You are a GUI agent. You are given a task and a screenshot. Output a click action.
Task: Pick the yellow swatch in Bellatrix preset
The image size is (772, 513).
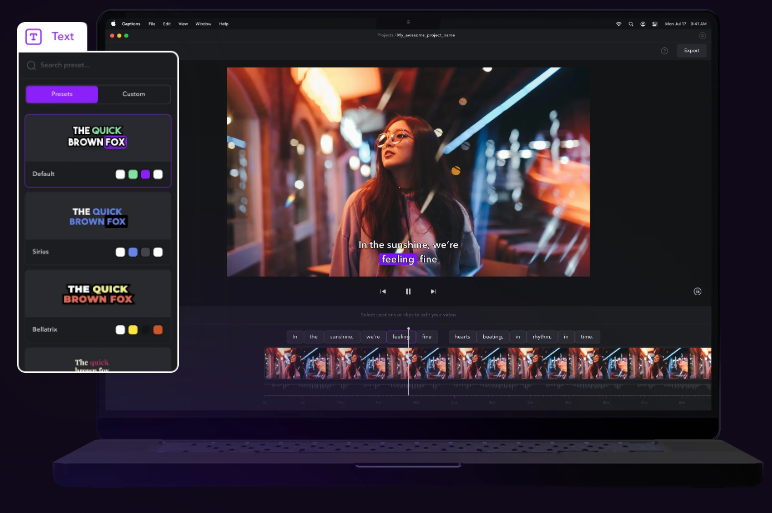pos(133,330)
